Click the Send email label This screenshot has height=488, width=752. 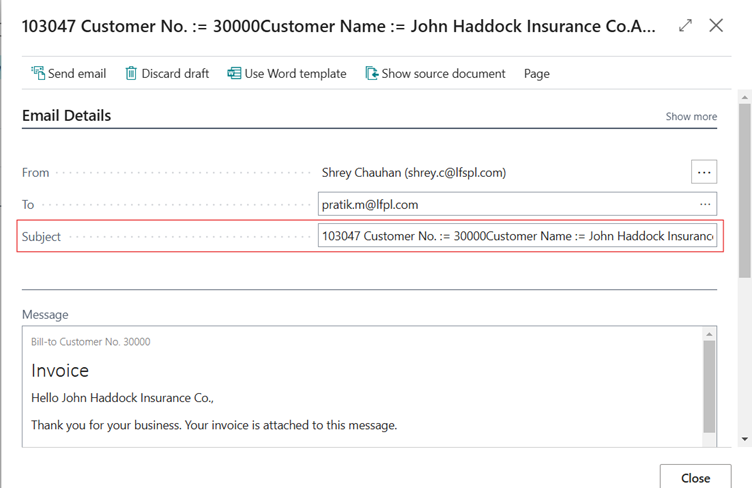[x=77, y=74]
